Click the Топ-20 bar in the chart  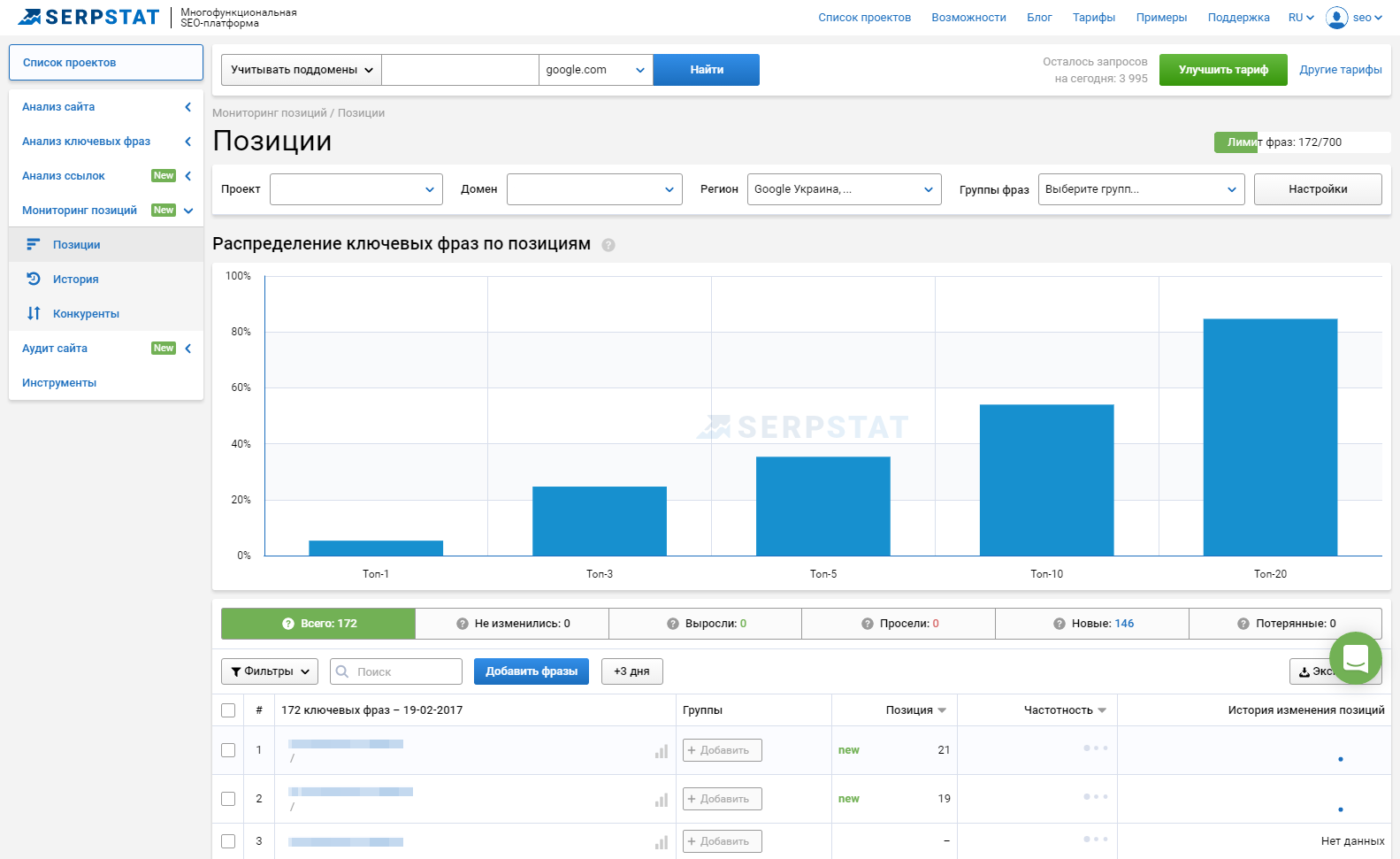[1270, 437]
